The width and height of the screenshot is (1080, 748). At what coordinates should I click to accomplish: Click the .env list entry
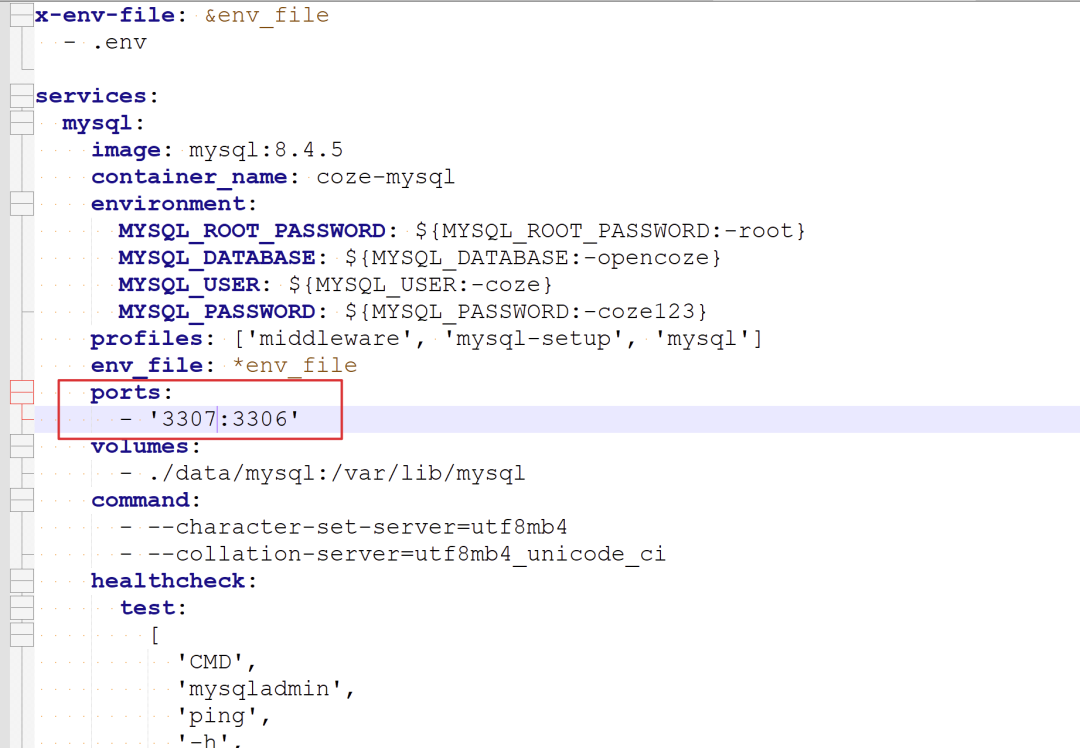[x=119, y=43]
